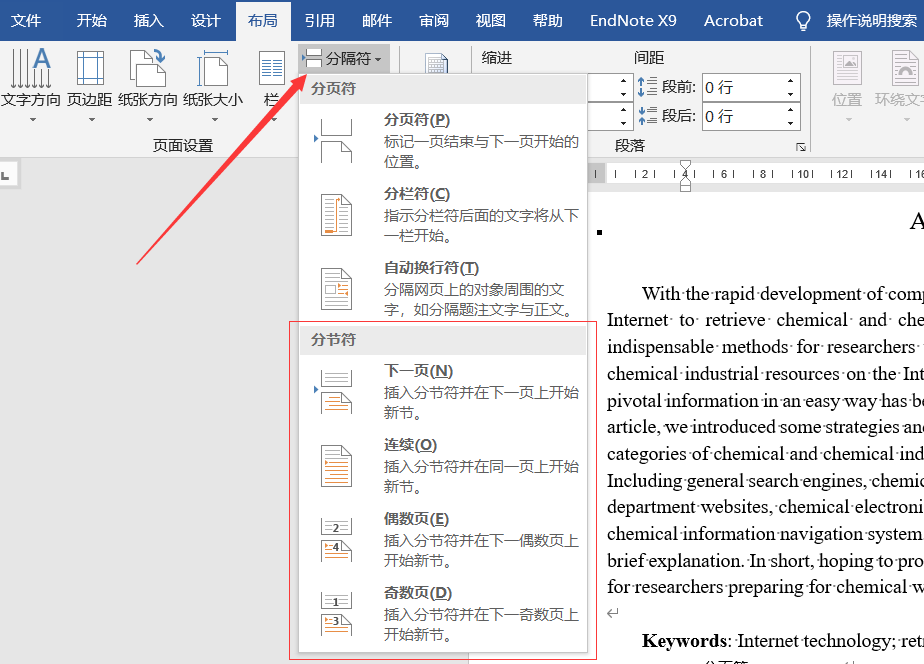Viewport: 924px width, 664px height.
Task: Click the ruler first-line indent marker
Action: point(685,166)
